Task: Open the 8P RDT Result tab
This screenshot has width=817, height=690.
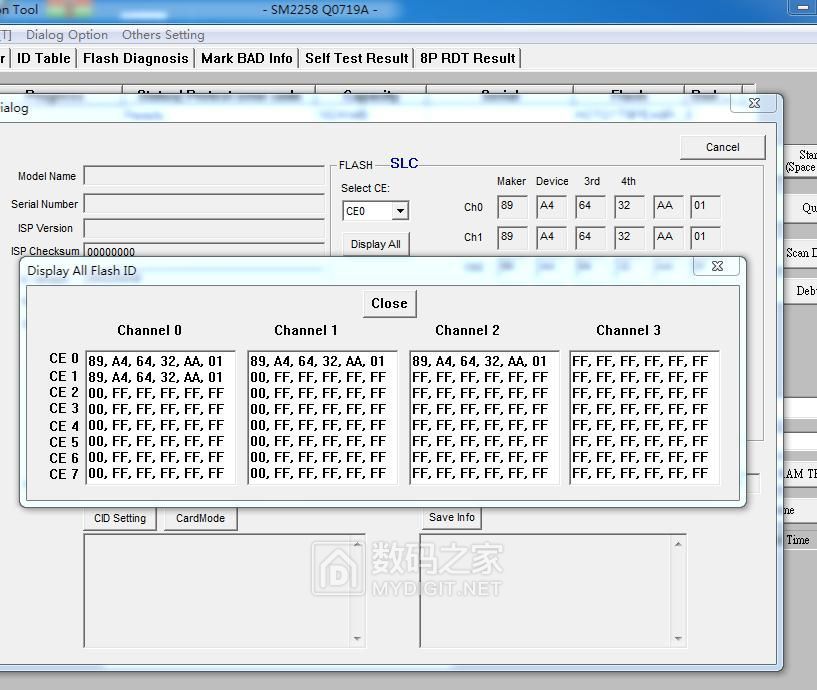Action: 467,58
